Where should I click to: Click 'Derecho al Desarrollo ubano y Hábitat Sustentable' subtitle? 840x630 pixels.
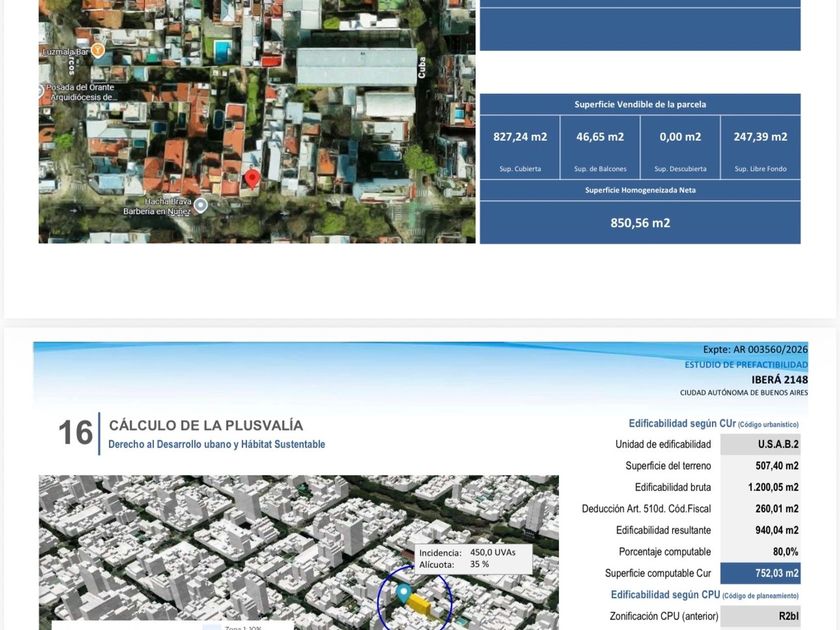tap(216, 444)
